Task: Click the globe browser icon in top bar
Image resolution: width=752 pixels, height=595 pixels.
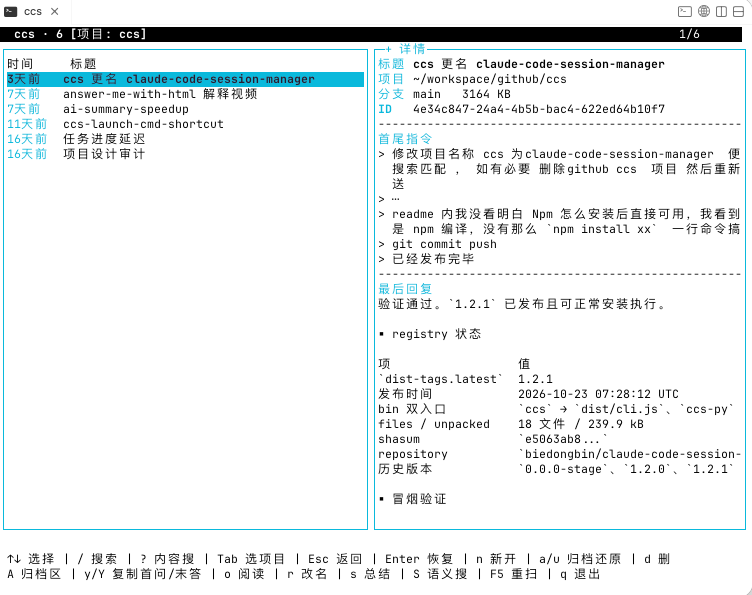Action: click(x=704, y=11)
